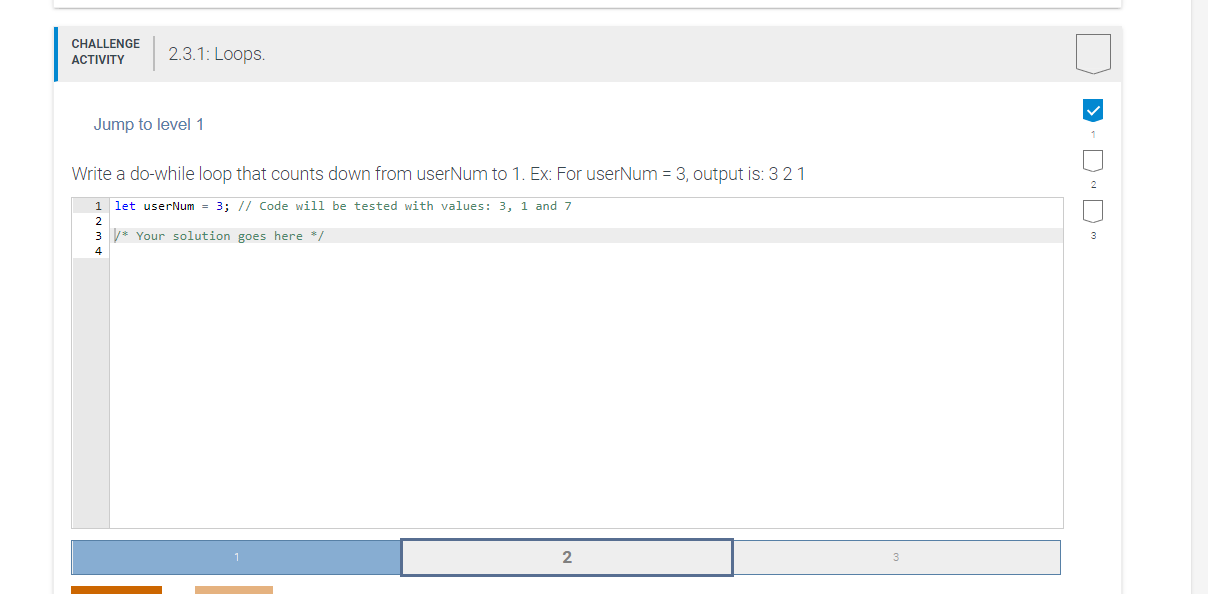Click the blue filled portion of the progress bar
The width and height of the screenshot is (1208, 594).
point(235,557)
